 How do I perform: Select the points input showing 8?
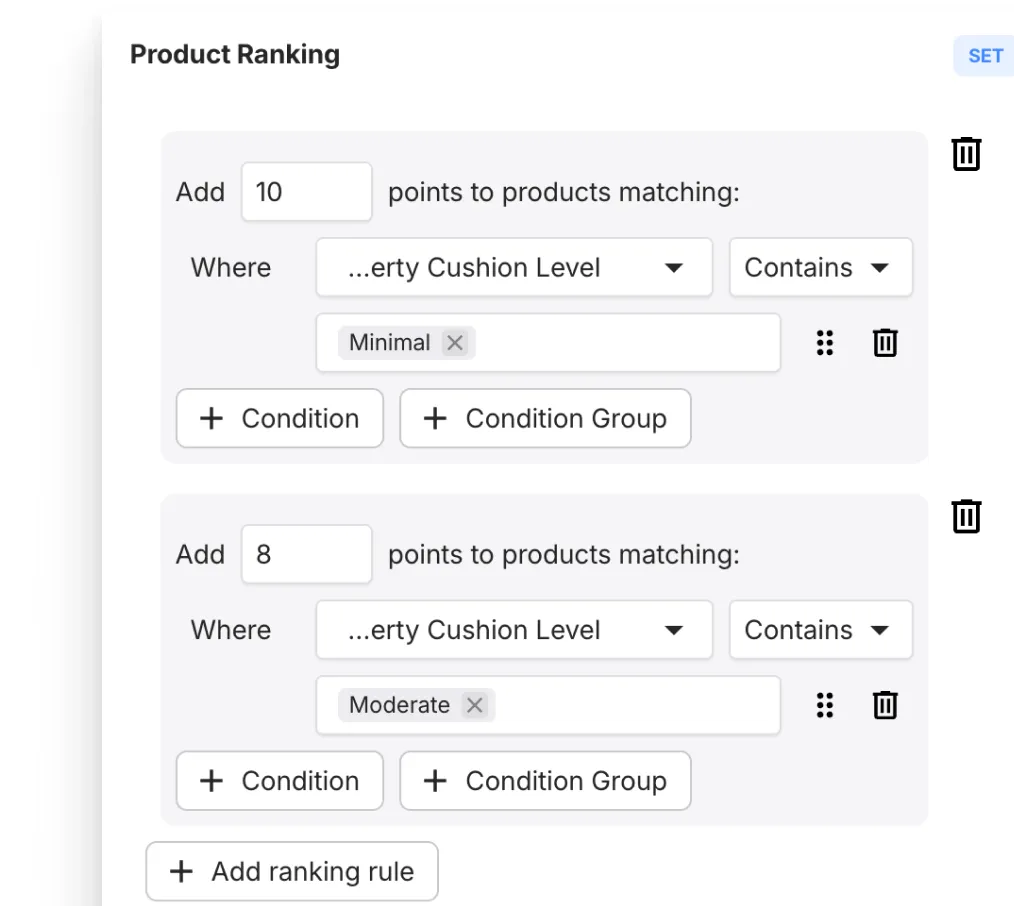[306, 554]
